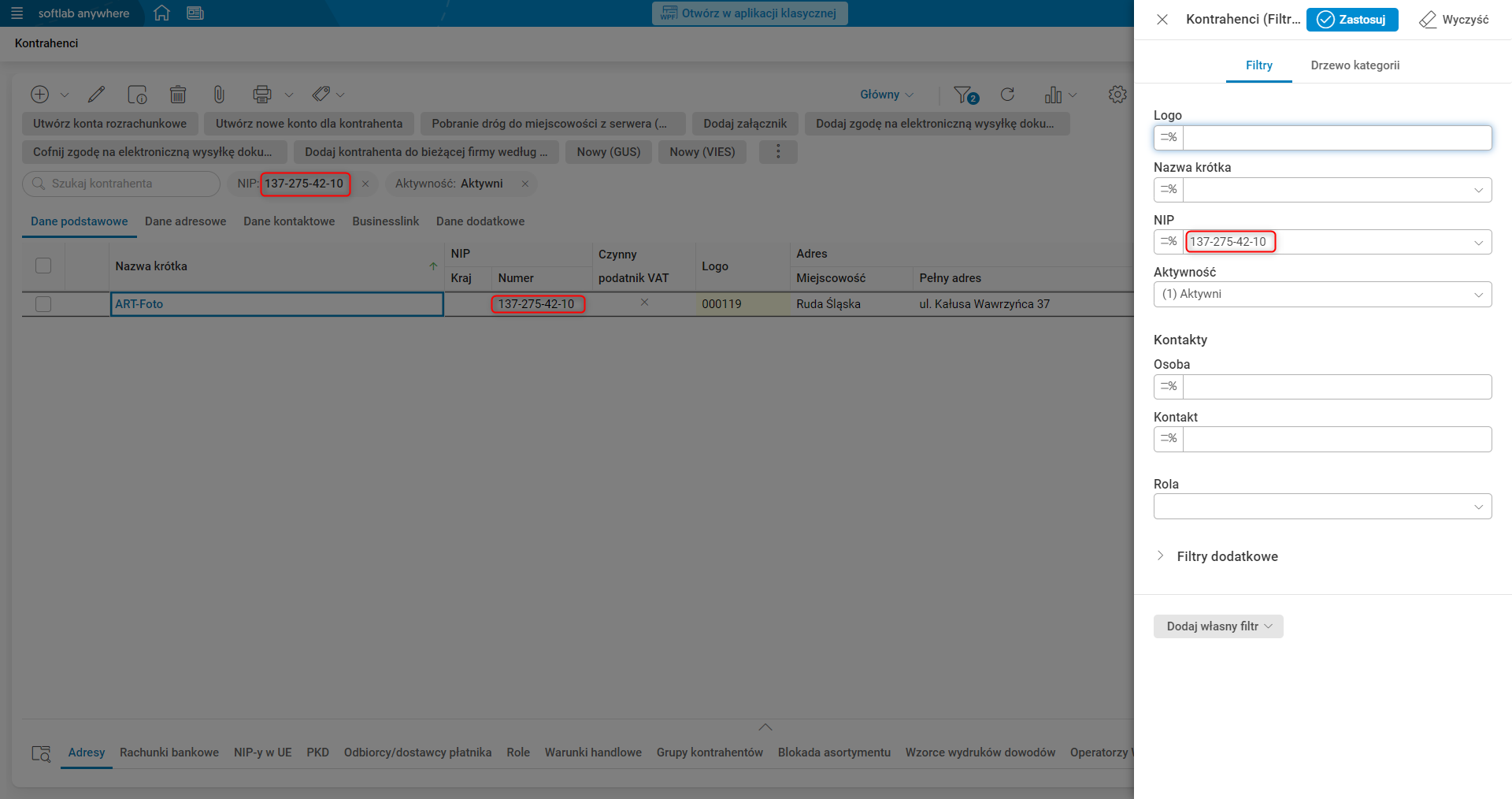The height and width of the screenshot is (799, 1512).
Task: Switch to Dane adresowe tab
Action: click(x=186, y=221)
